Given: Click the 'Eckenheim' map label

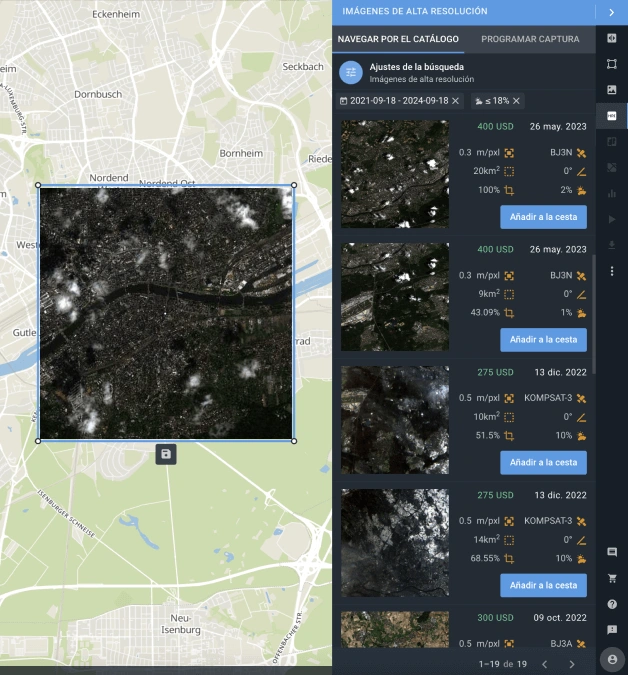Looking at the screenshot, I should tap(116, 14).
